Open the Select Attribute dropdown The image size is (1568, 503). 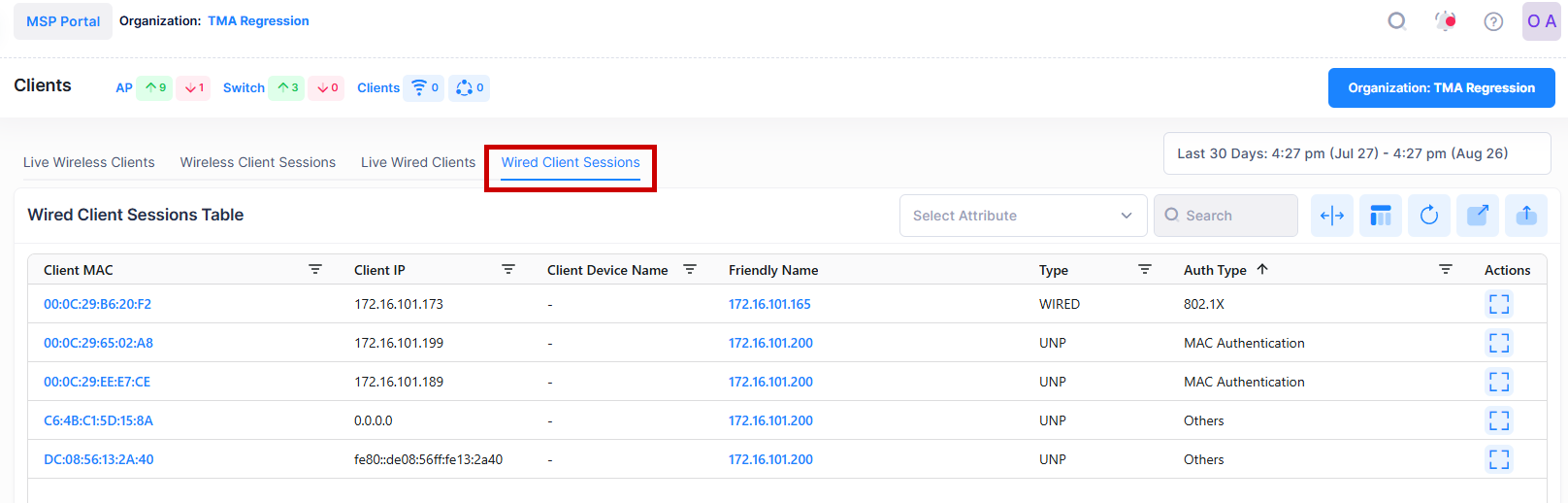(1023, 216)
